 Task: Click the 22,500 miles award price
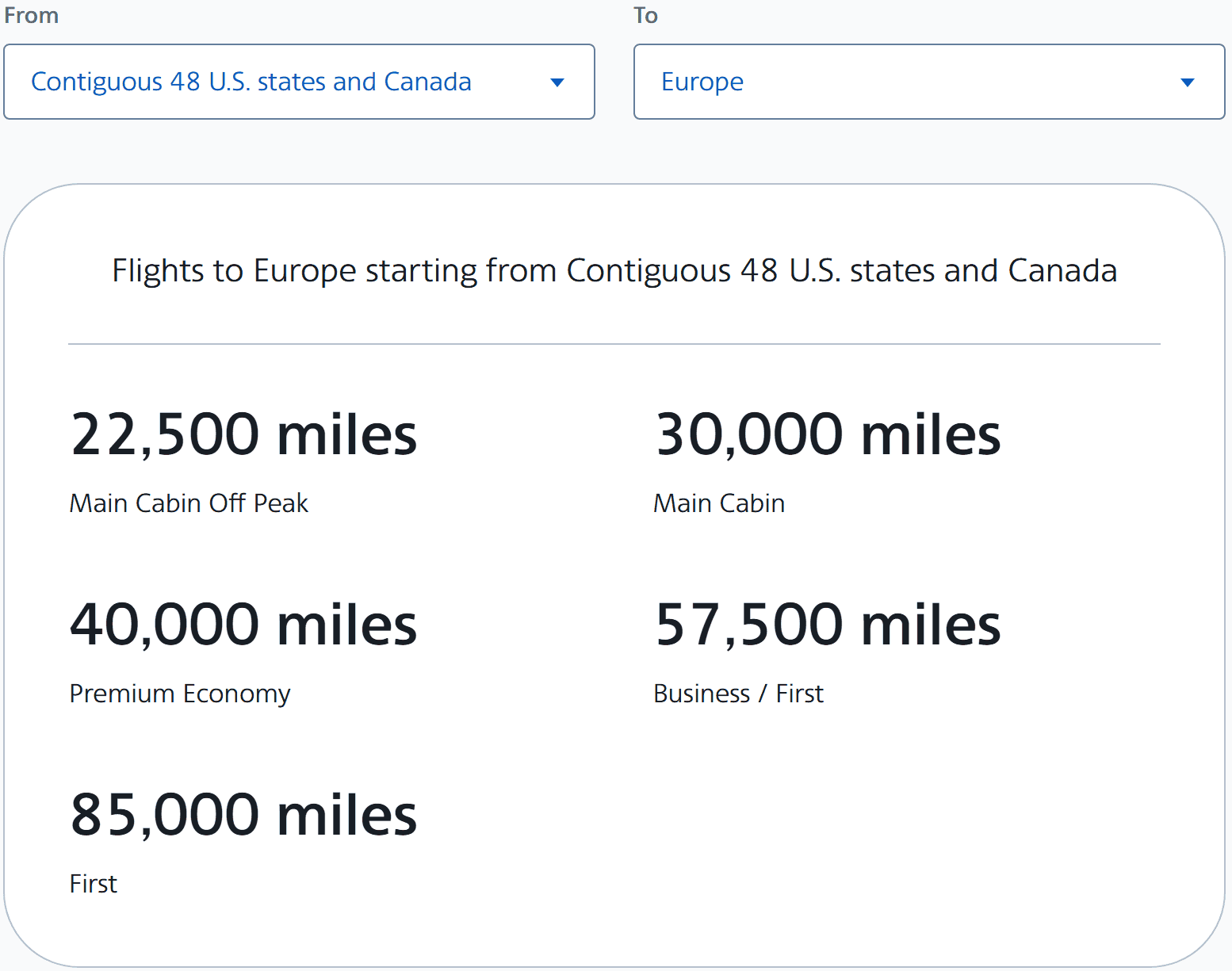pyautogui.click(x=243, y=433)
